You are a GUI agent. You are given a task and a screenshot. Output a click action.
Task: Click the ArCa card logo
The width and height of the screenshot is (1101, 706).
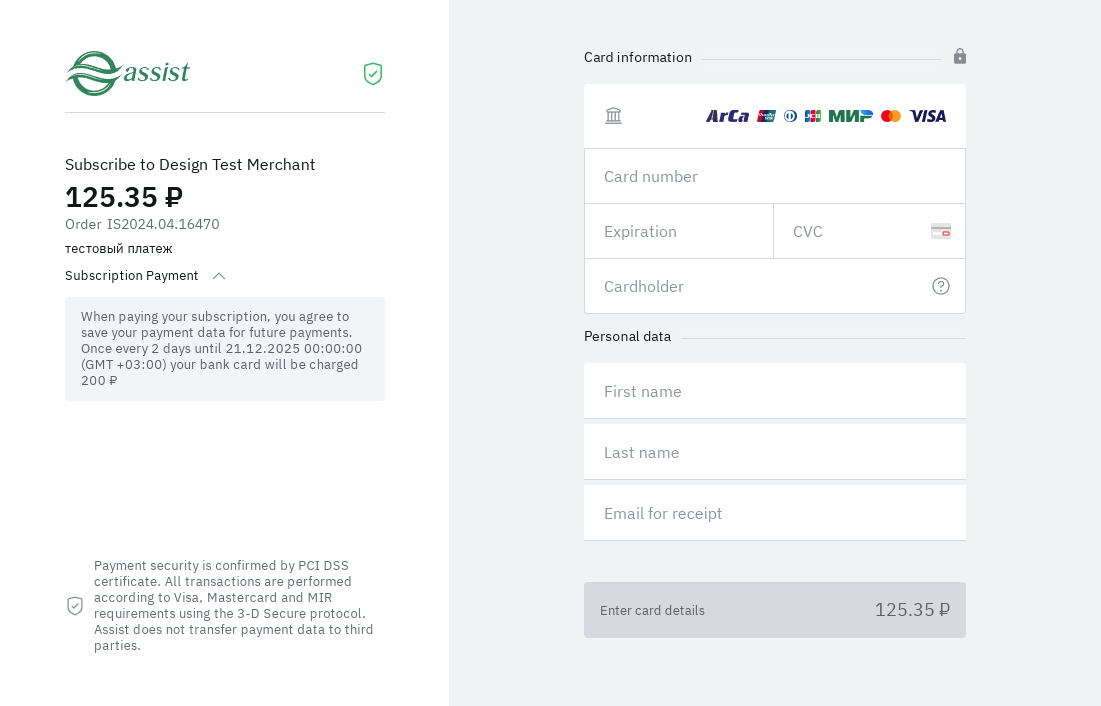click(x=727, y=116)
